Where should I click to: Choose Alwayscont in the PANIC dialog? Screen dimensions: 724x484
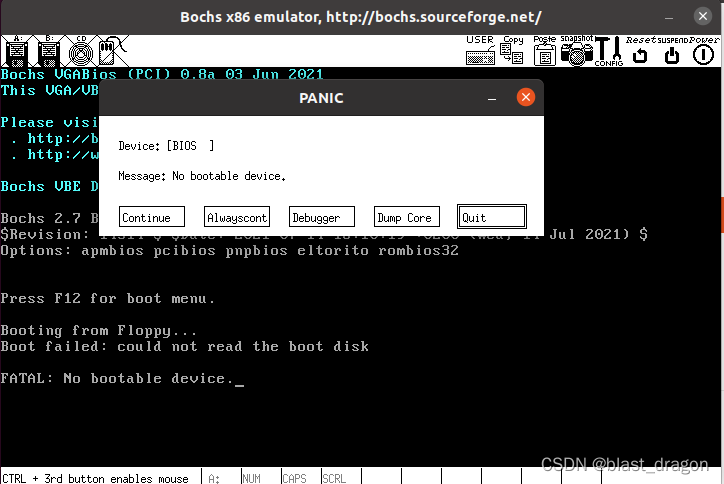click(237, 217)
